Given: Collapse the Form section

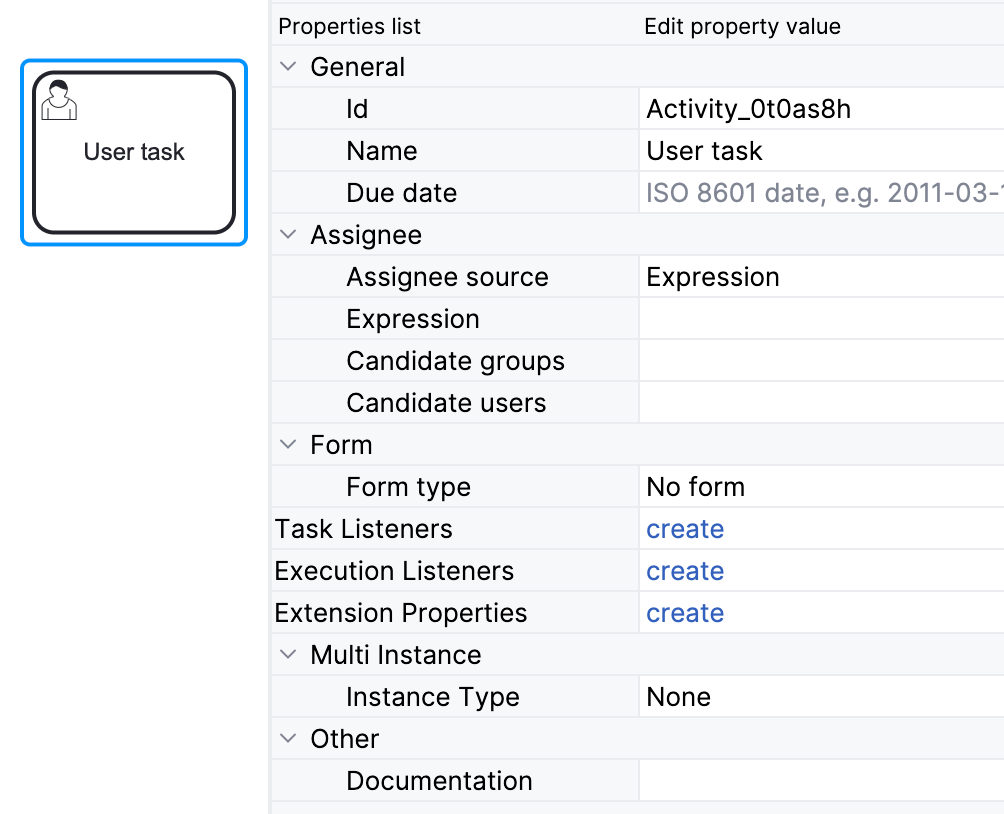Looking at the screenshot, I should pos(289,445).
